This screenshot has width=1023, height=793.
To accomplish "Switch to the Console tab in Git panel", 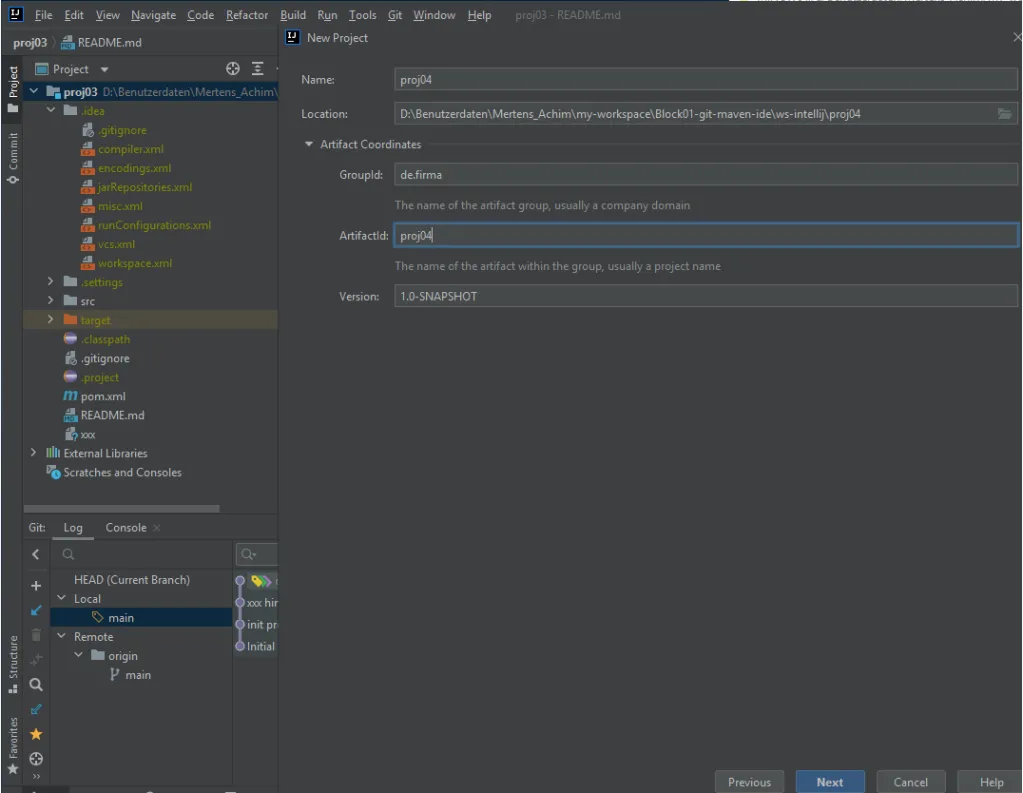I will (126, 527).
